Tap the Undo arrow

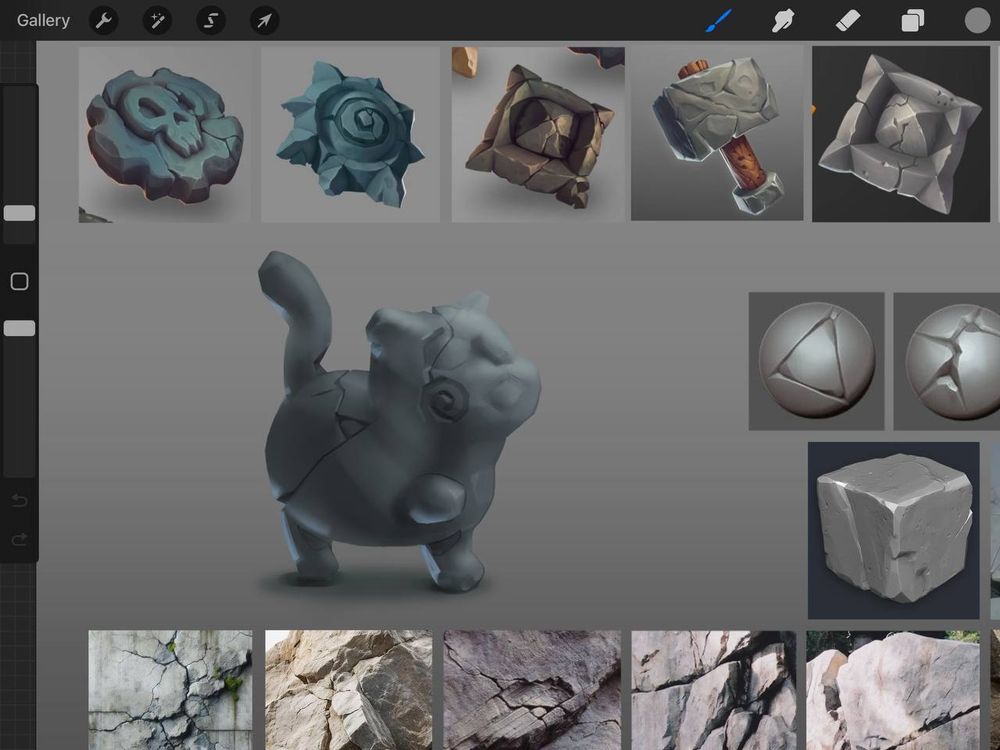tap(19, 501)
